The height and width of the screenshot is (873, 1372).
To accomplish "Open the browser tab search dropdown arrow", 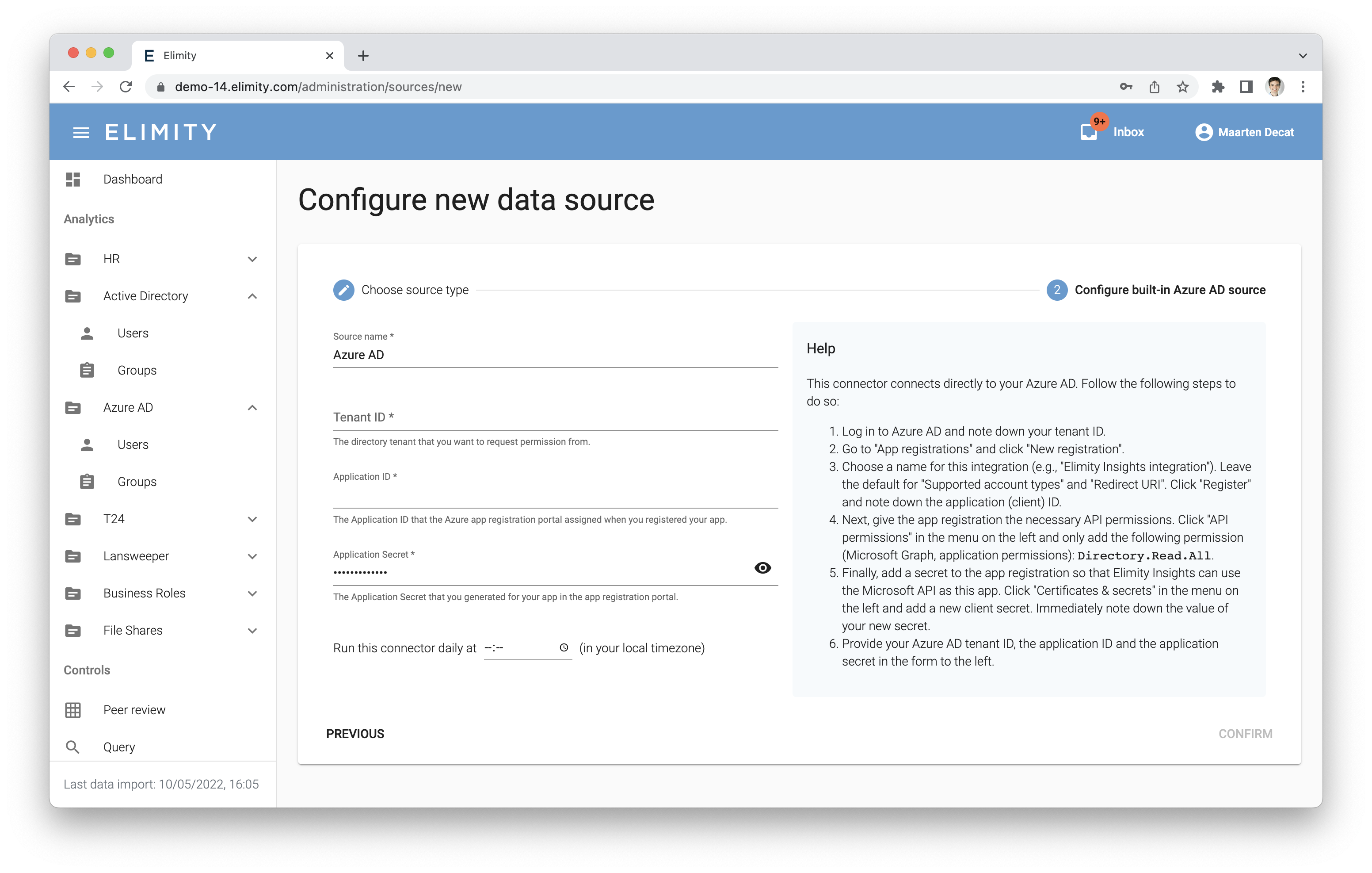I will (x=1303, y=55).
